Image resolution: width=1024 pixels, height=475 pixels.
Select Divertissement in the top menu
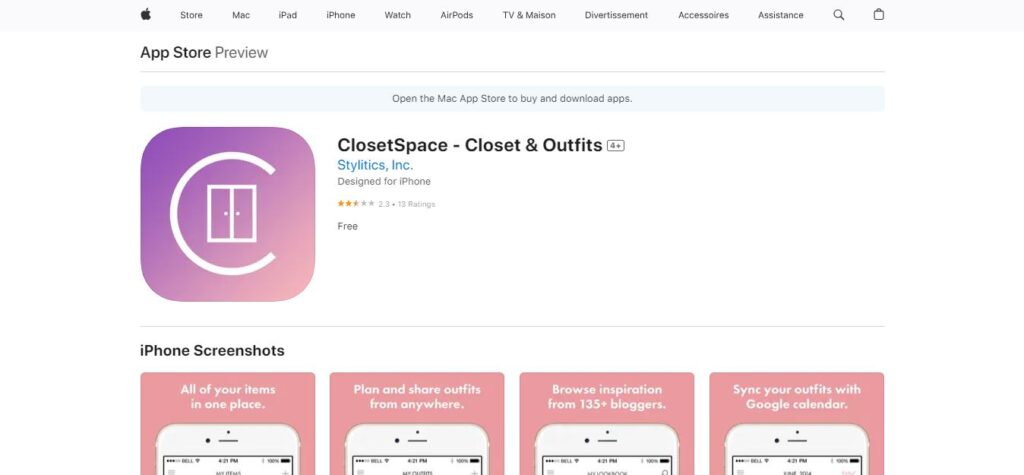(x=616, y=15)
